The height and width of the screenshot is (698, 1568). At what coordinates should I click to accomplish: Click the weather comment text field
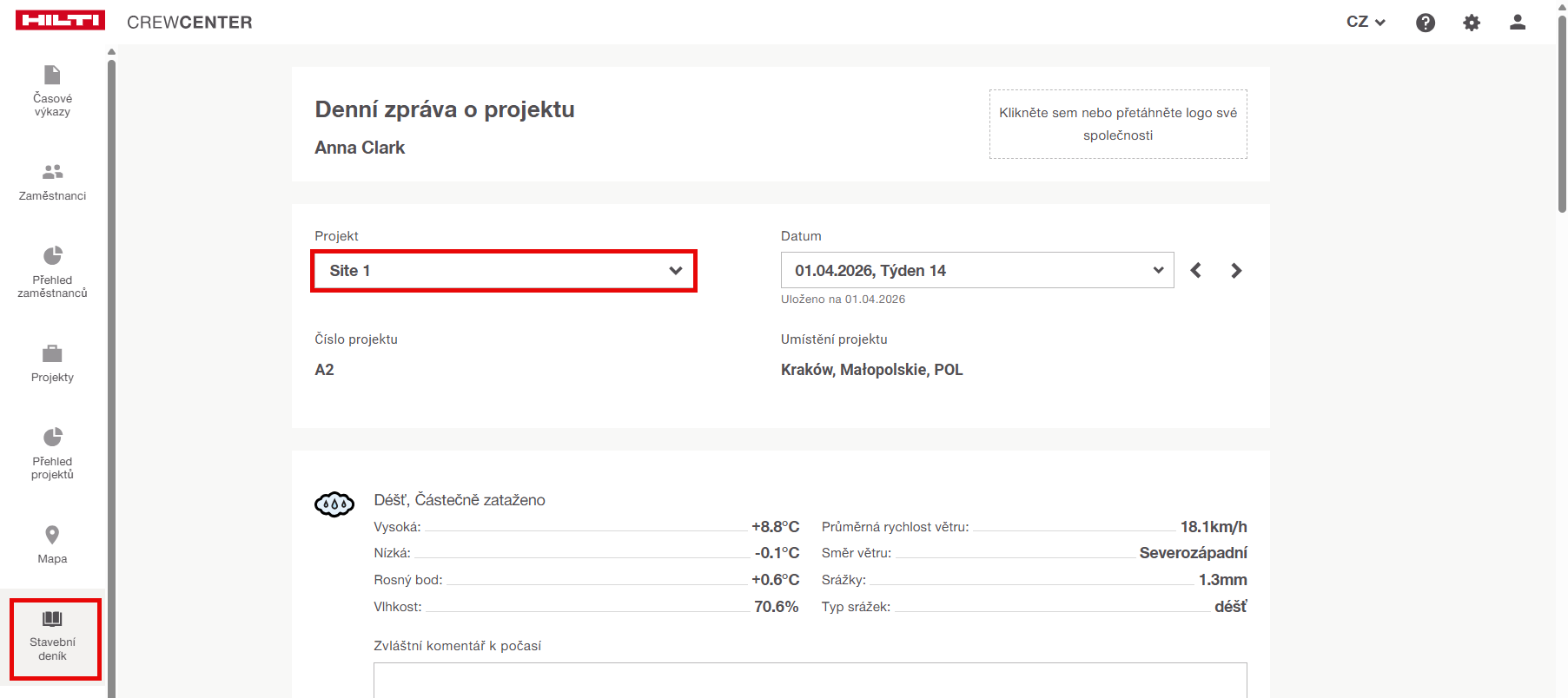point(810,680)
